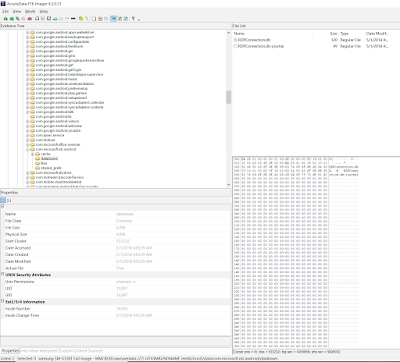400x362 pixels.
Task: Open the Mode menu
Action: [x=30, y=11]
